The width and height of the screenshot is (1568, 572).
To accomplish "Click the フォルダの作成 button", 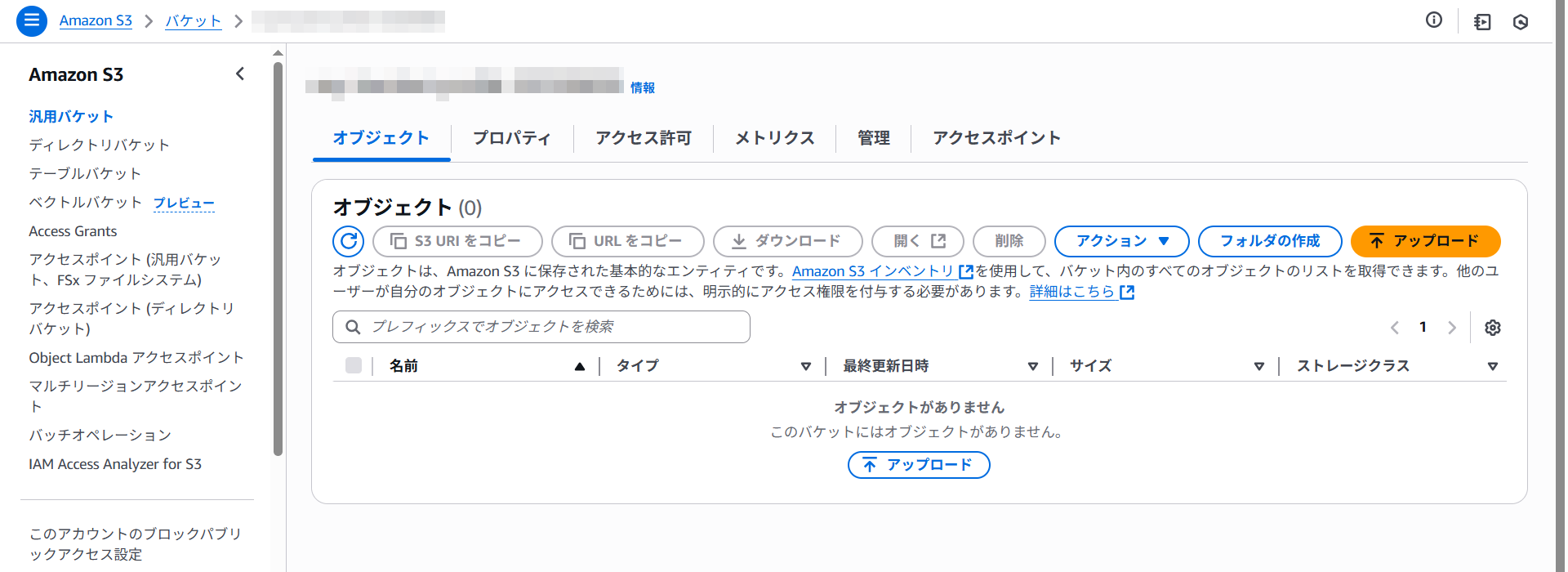I will click(x=1269, y=241).
